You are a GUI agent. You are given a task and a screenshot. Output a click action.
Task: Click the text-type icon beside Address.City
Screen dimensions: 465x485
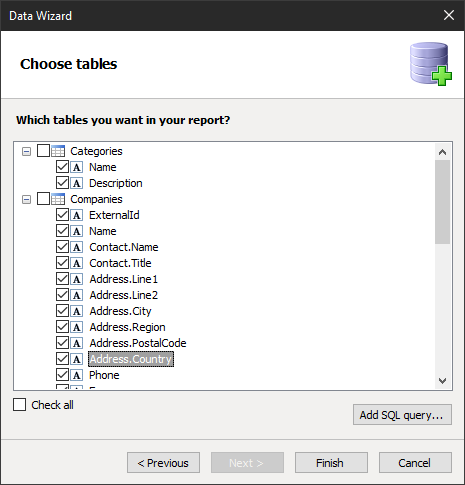pyautogui.click(x=77, y=311)
